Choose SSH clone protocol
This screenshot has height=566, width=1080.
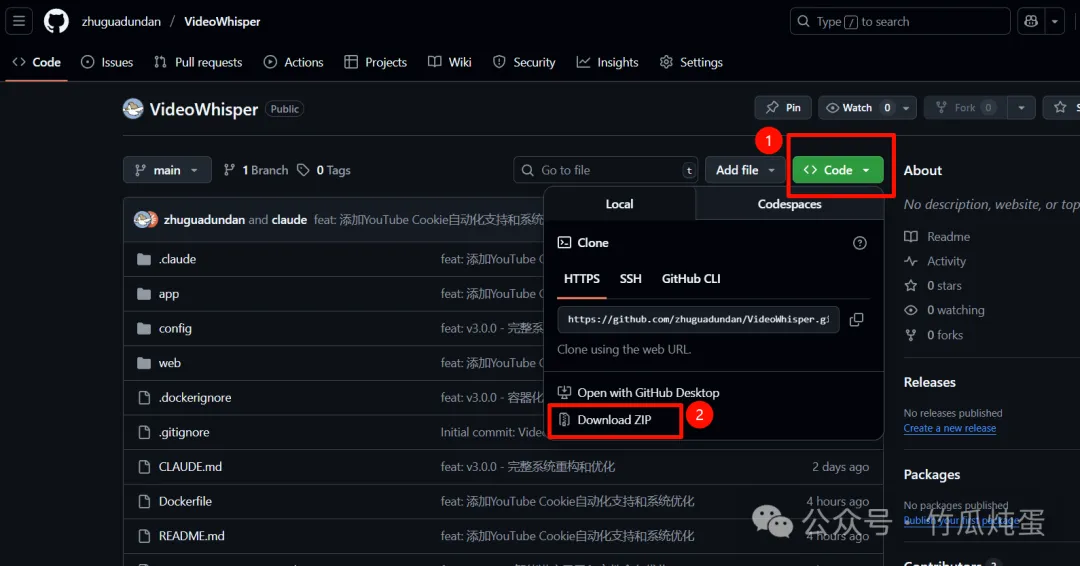630,279
